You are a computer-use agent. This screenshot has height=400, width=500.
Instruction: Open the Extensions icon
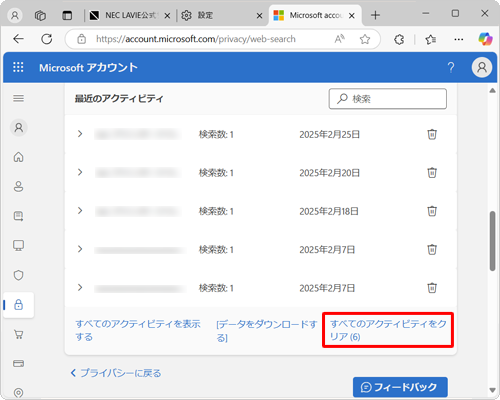coord(399,39)
